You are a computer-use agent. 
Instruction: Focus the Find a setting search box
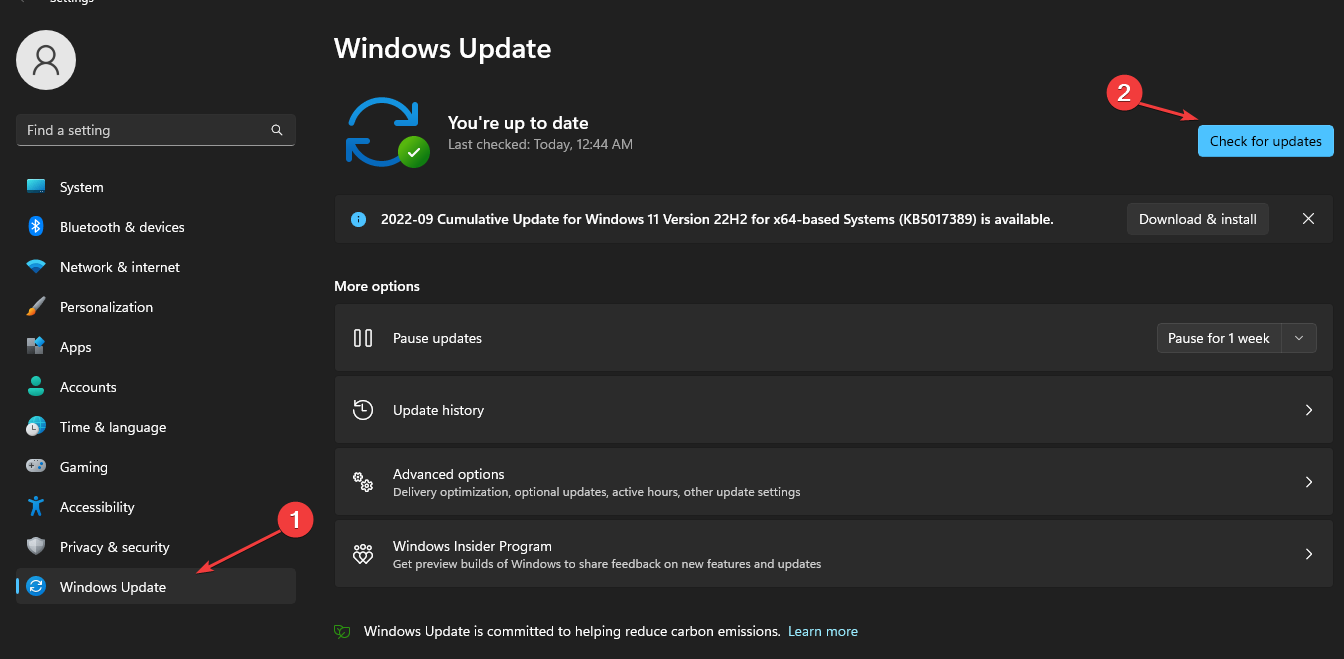156,130
